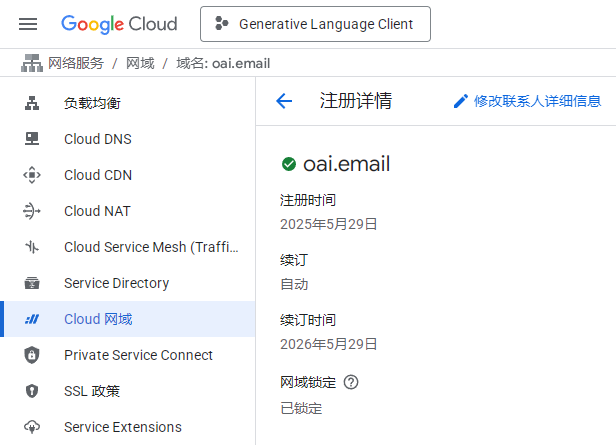Click the Service Extensions cloud icon
The width and height of the screenshot is (616, 445).
pyautogui.click(x=32, y=427)
